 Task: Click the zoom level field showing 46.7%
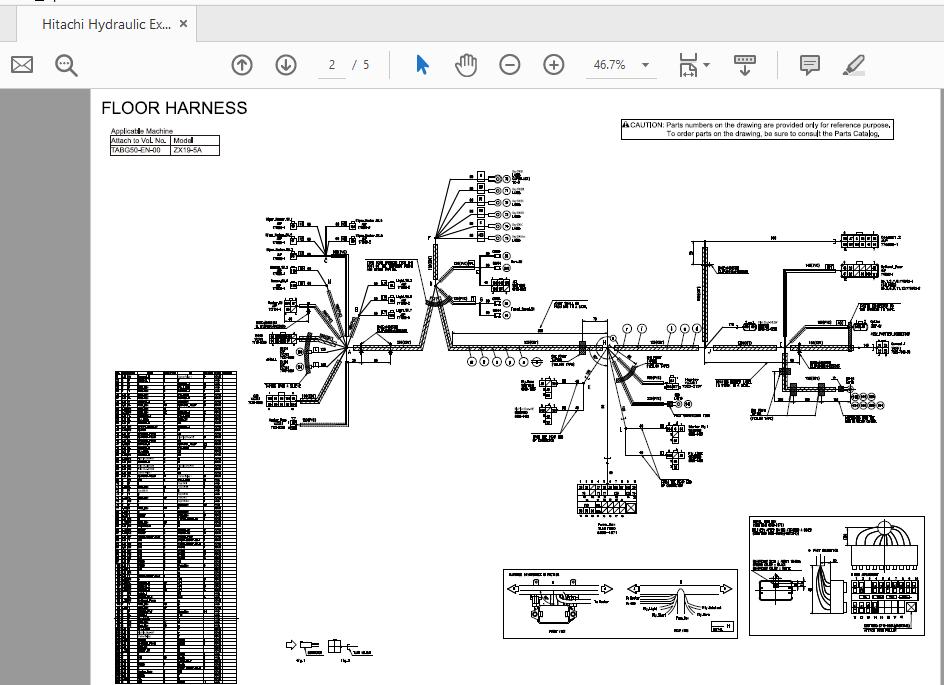point(610,65)
